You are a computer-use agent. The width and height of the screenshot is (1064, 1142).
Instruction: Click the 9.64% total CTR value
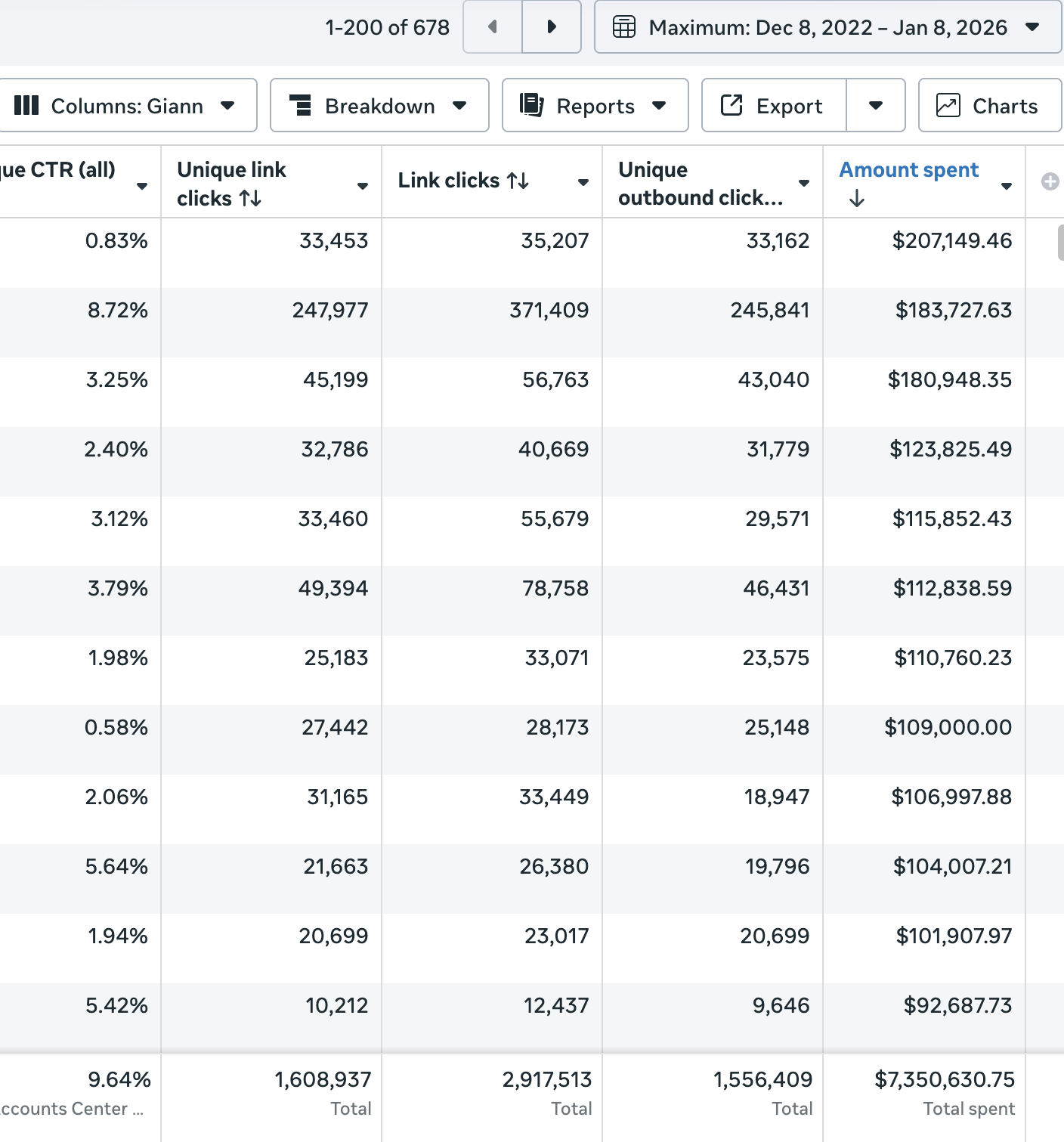tap(119, 1080)
